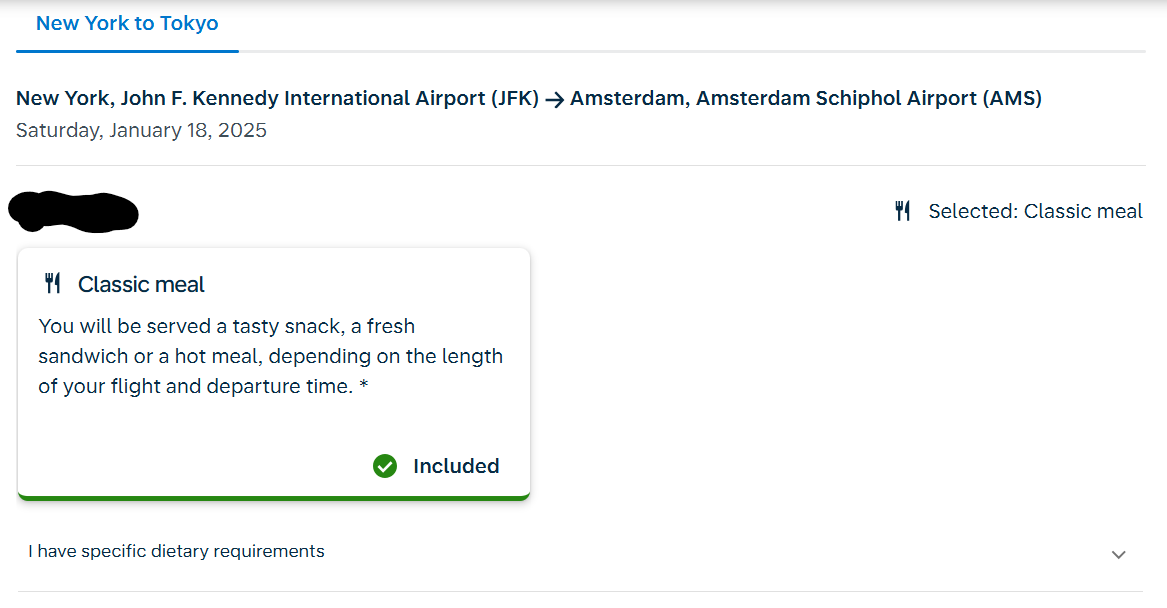The image size is (1167, 608).
Task: Click the green bar under Classic meal card
Action: point(273,497)
